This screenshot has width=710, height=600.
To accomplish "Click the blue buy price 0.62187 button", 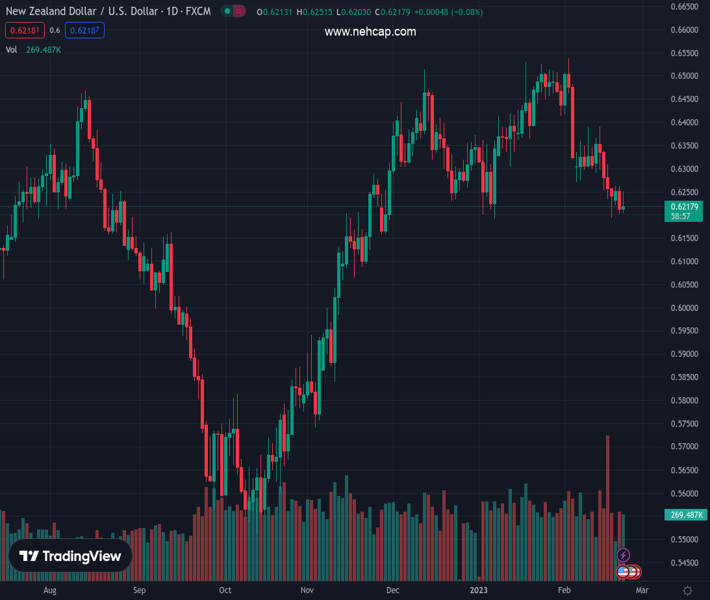I will point(85,30).
